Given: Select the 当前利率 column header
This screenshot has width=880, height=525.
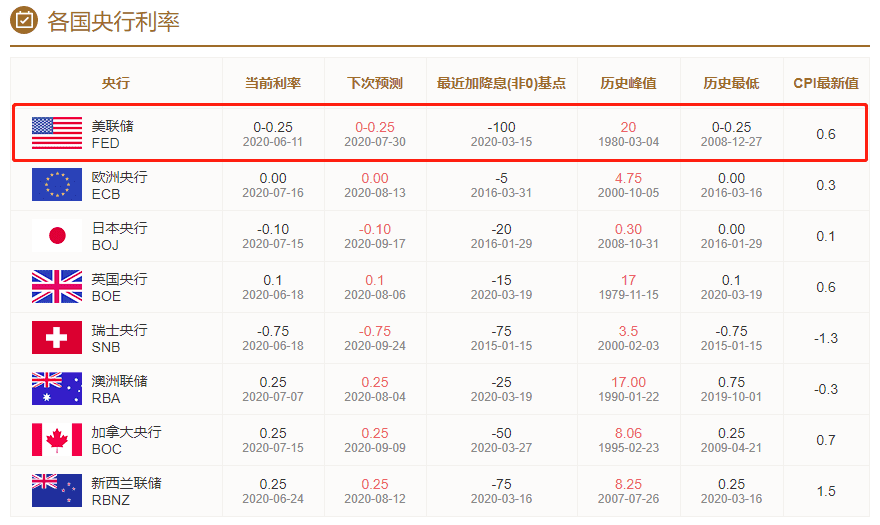Looking at the screenshot, I should point(273,83).
